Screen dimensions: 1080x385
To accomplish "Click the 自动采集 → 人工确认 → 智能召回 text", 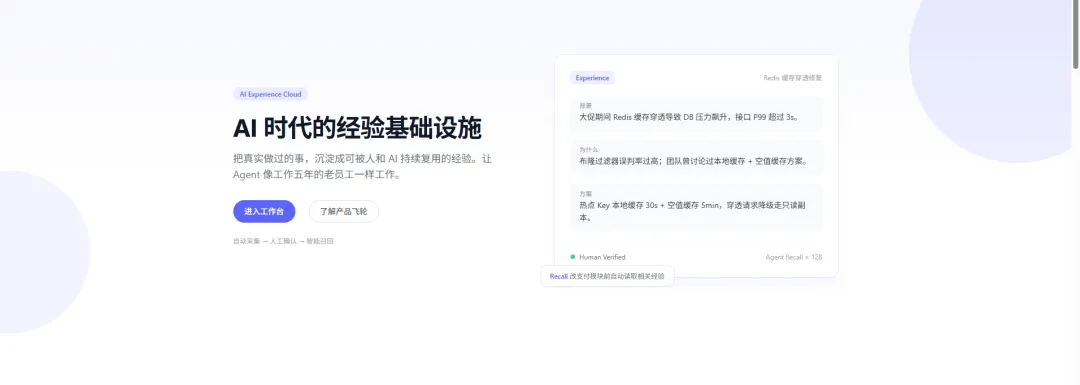I will [x=283, y=241].
